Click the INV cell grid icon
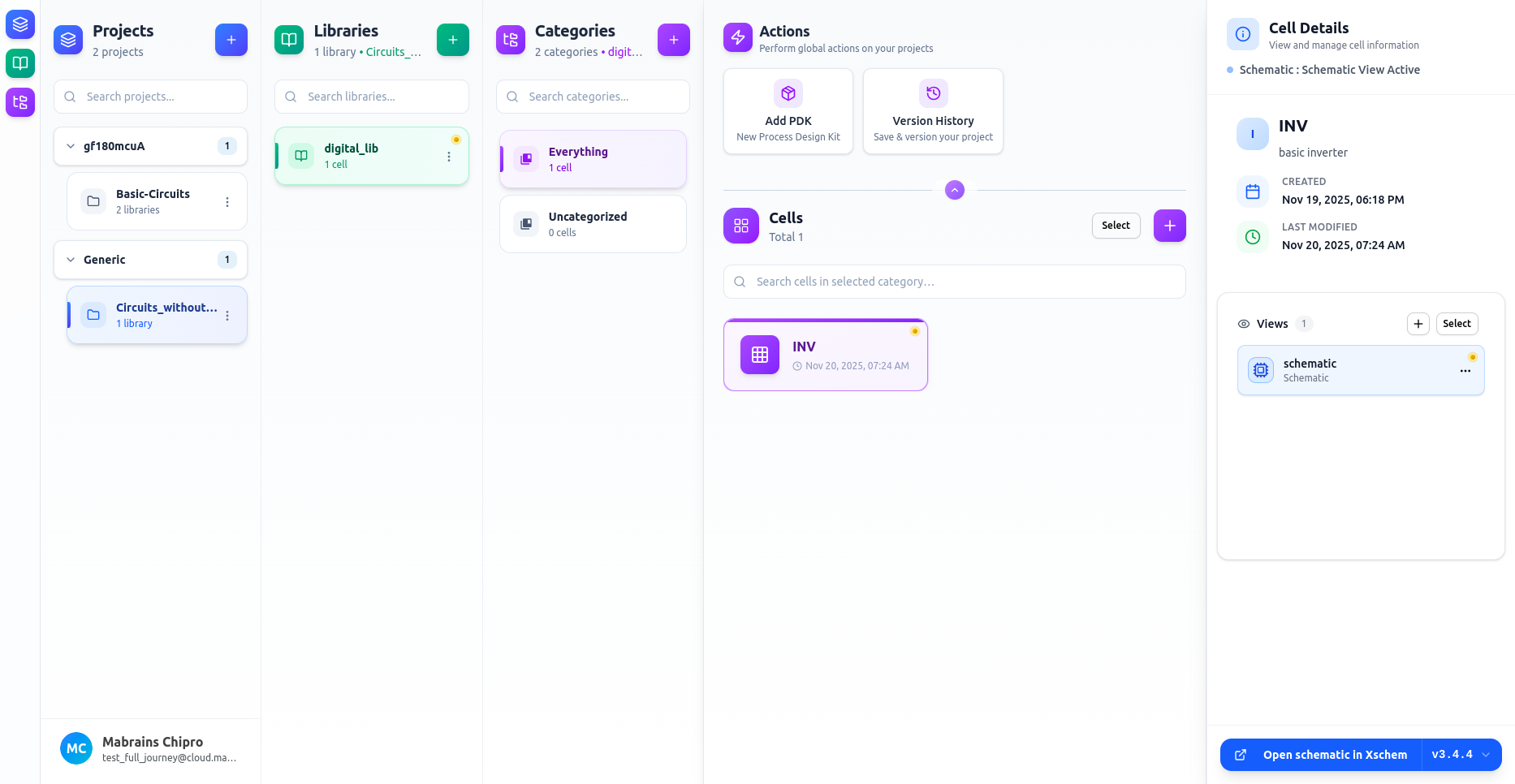 pos(758,355)
